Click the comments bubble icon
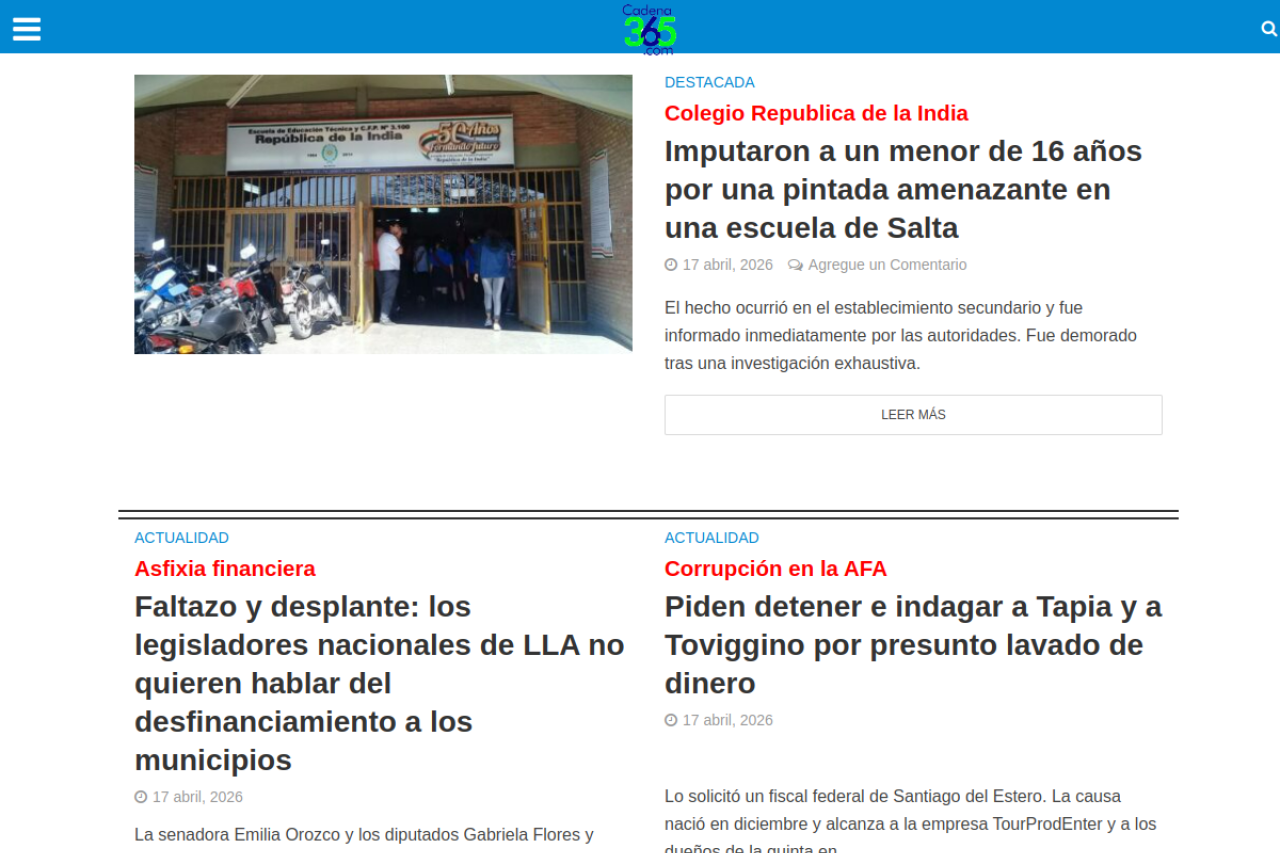Viewport: 1280px width, 853px height. [795, 265]
